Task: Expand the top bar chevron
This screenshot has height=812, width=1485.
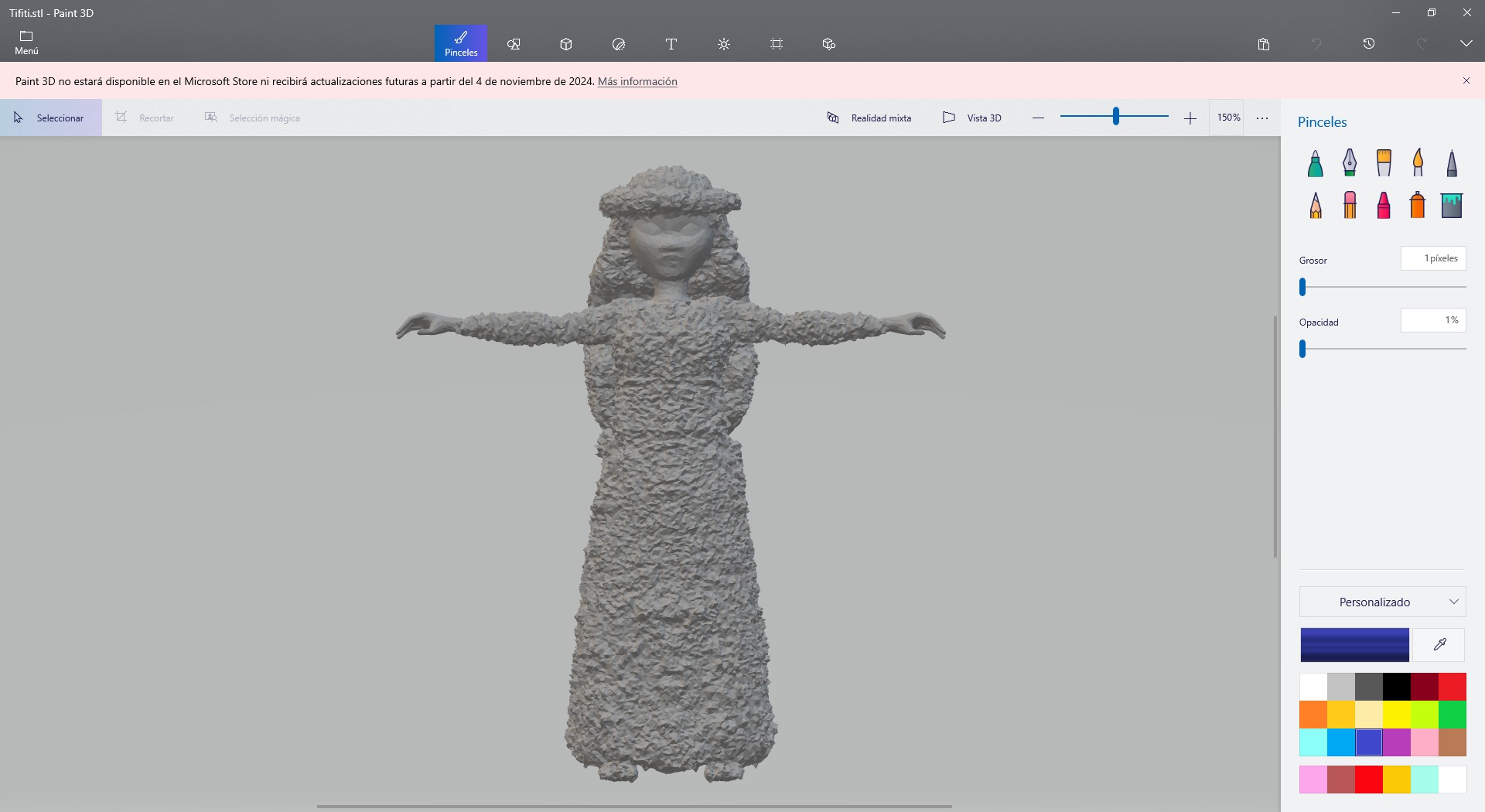Action: pos(1466,44)
